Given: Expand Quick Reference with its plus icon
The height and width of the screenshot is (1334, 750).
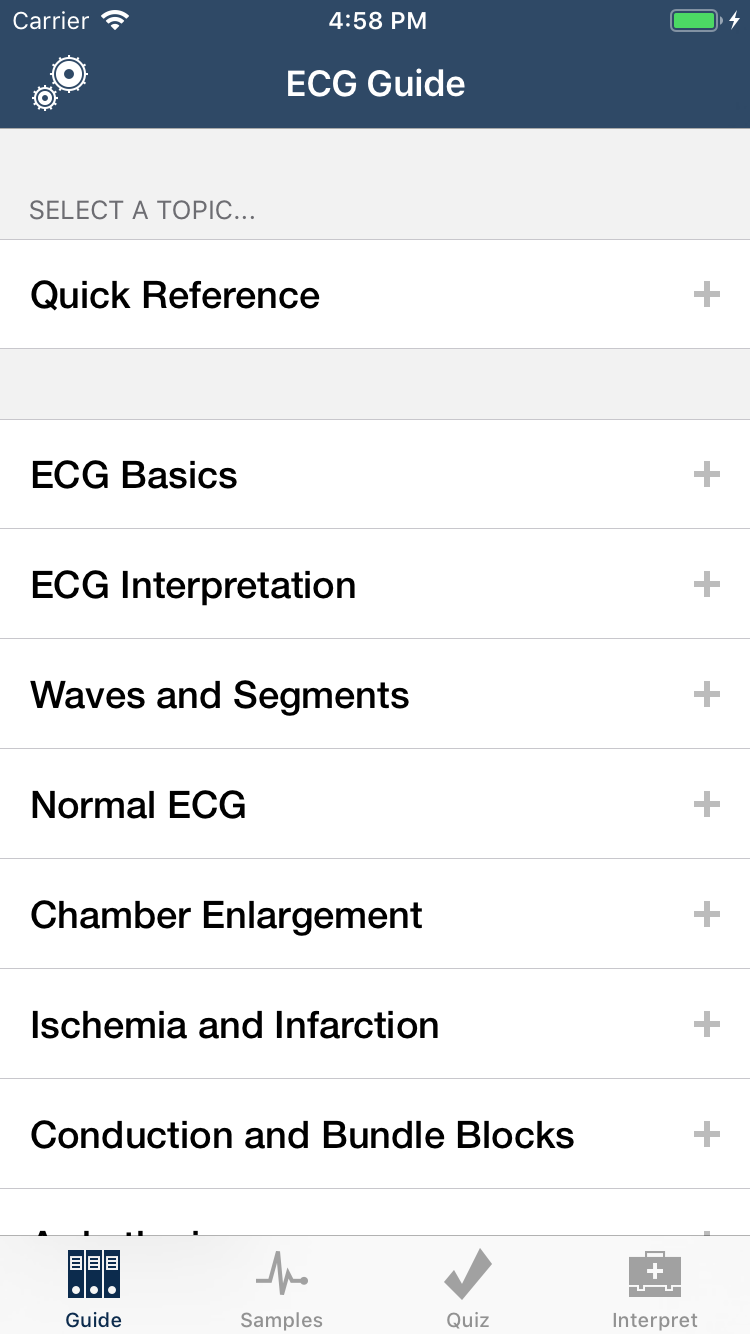Looking at the screenshot, I should click(x=707, y=294).
